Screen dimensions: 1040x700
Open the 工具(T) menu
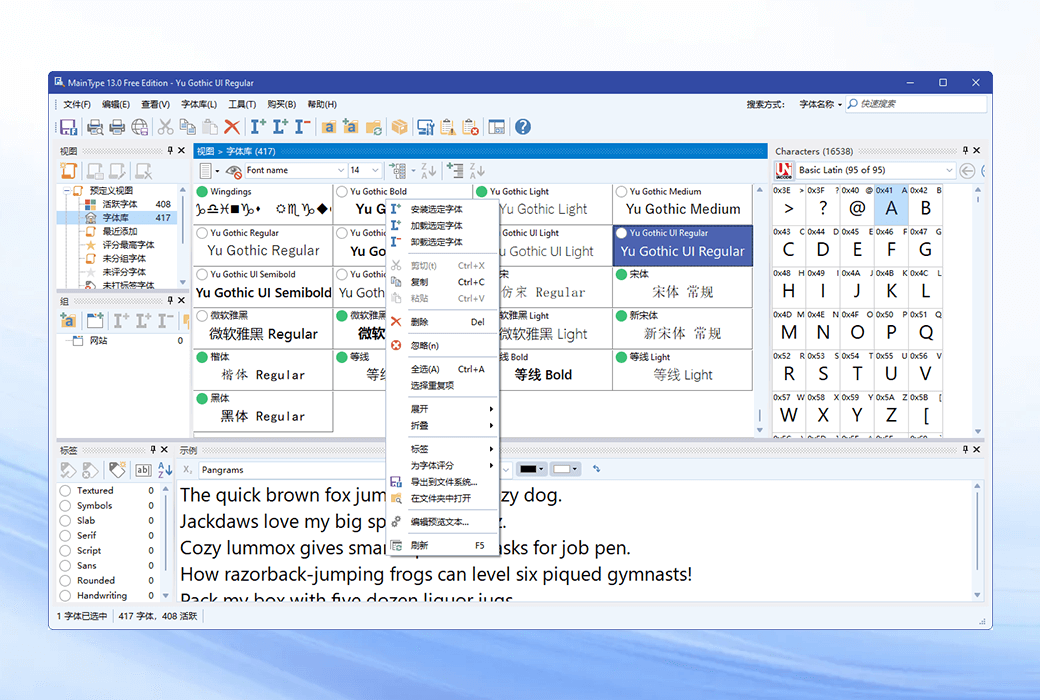point(242,104)
